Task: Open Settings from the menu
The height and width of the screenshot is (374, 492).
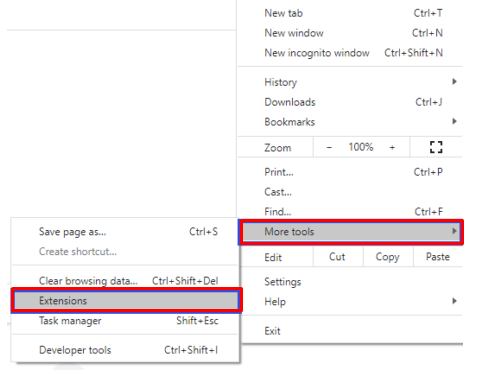Action: point(350,282)
